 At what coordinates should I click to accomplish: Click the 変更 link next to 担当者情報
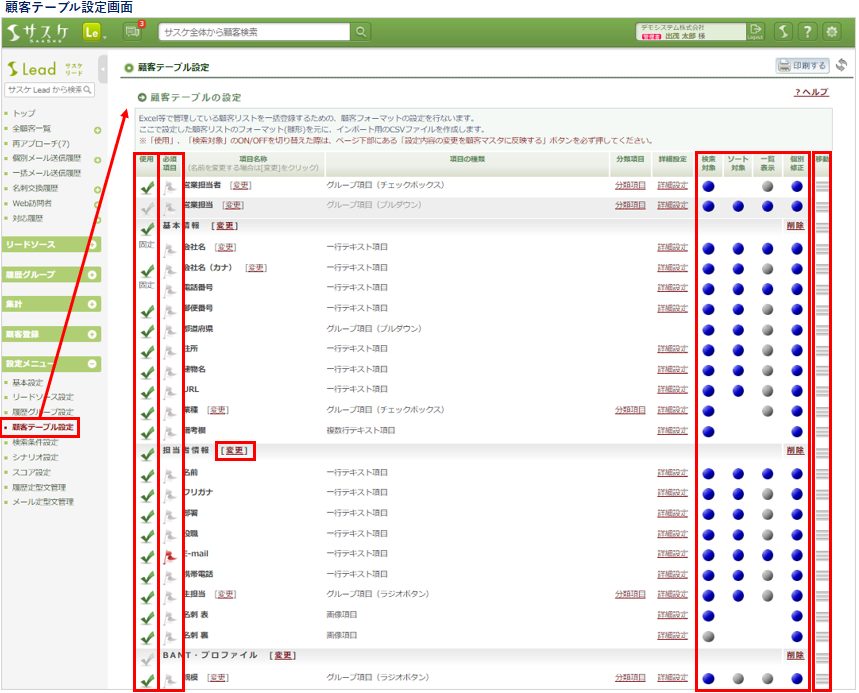(x=236, y=451)
